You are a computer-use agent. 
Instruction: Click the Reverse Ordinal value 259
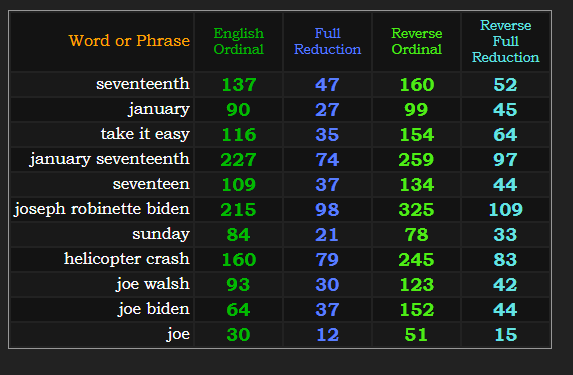(x=416, y=160)
